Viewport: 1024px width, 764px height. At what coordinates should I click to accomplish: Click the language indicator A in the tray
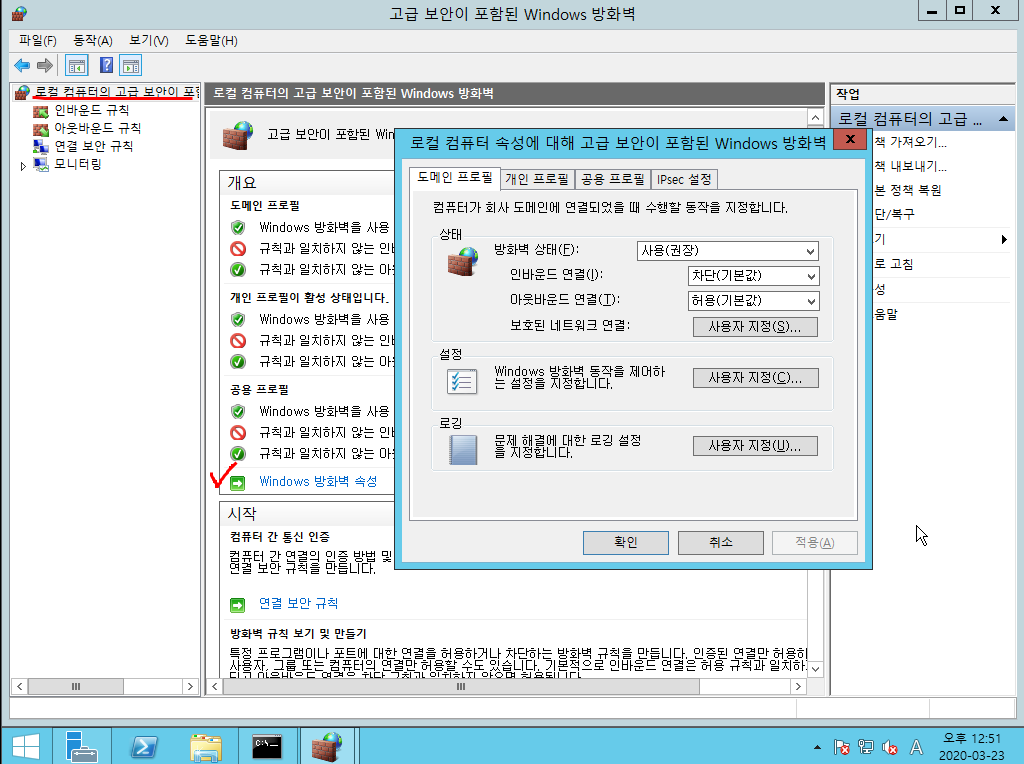pos(916,747)
